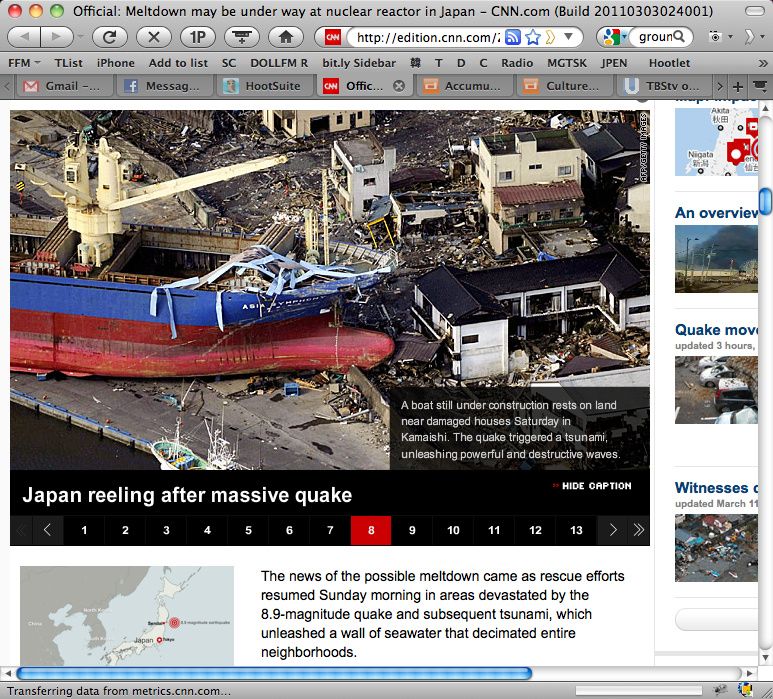Hide the photo caption
Image resolution: width=773 pixels, height=699 pixels.
click(591, 486)
